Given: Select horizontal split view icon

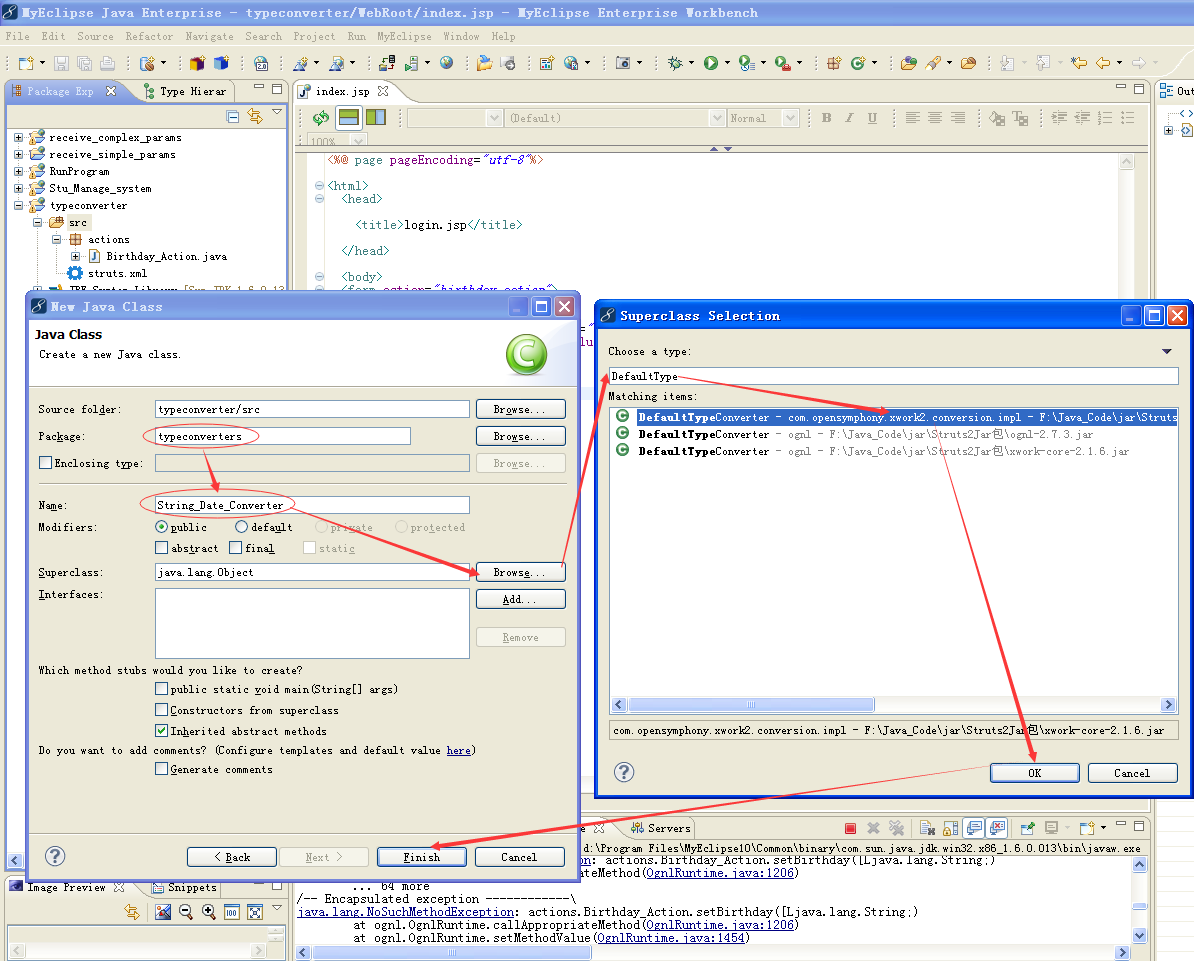Looking at the screenshot, I should point(349,117).
